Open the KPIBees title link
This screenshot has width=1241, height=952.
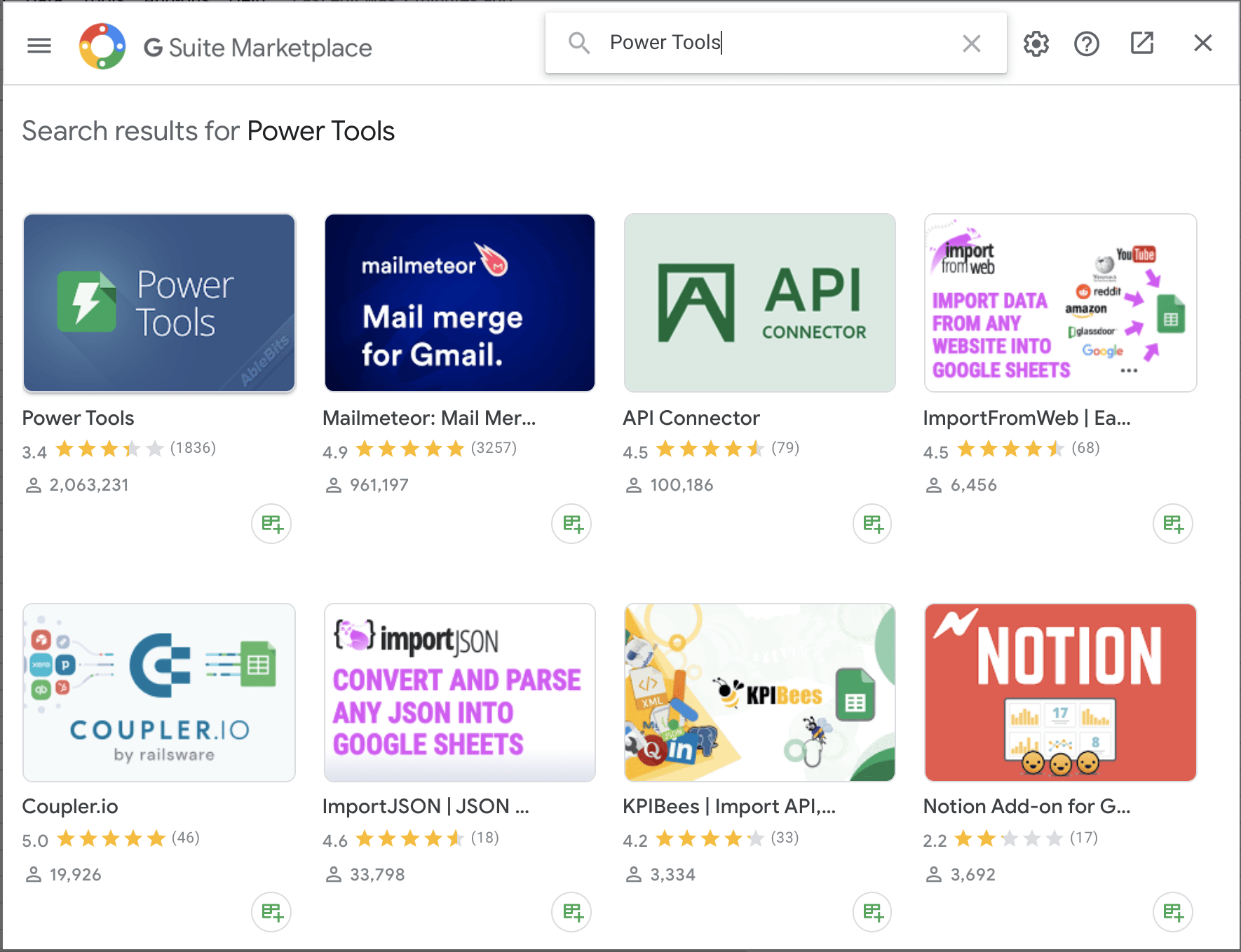728,806
